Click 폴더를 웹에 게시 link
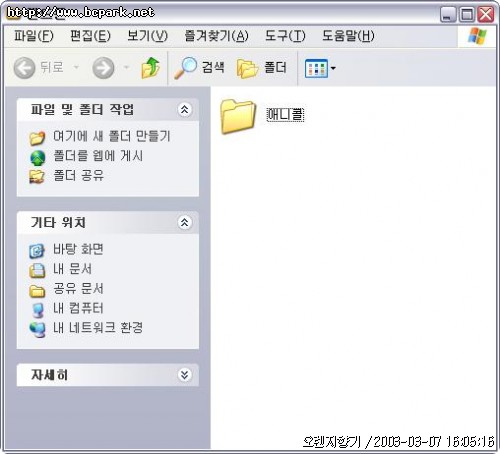Screen dimensions: 500x454 pos(98,156)
